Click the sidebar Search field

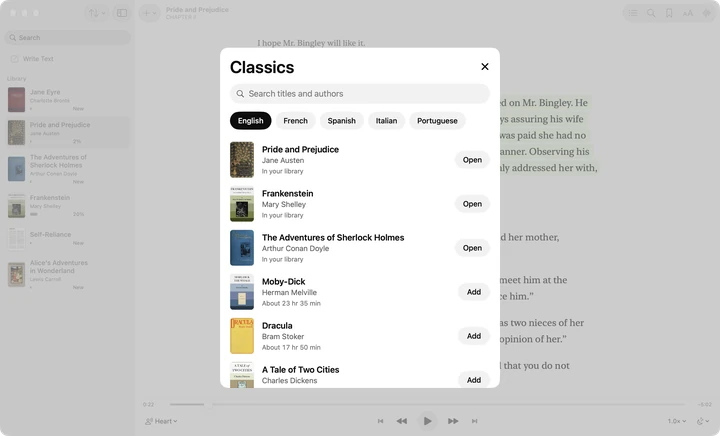[x=68, y=38]
